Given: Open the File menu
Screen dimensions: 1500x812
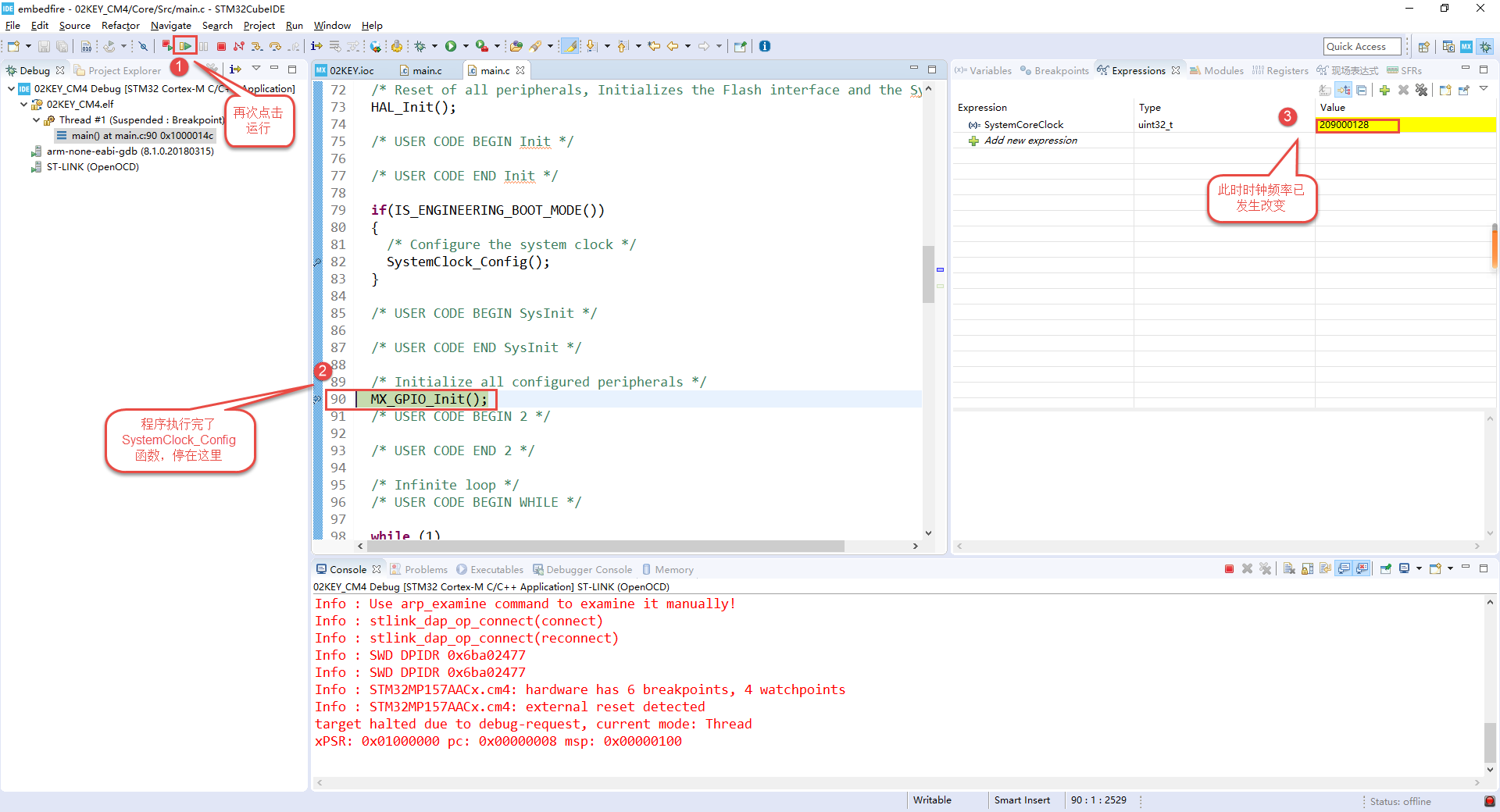Looking at the screenshot, I should pos(12,25).
